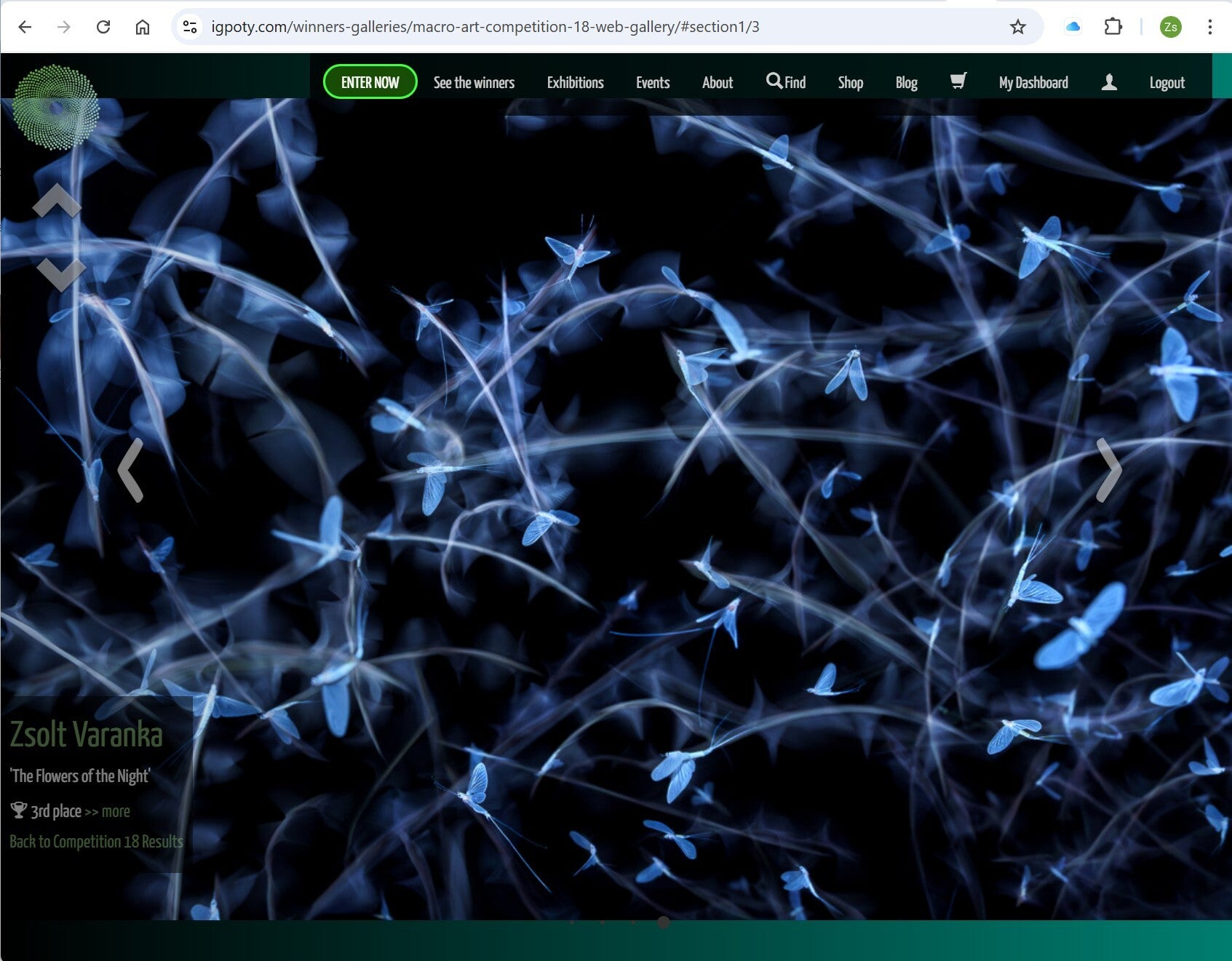The width and height of the screenshot is (1232, 961).
Task: Open Chrome three-dot menu
Action: pos(1209,27)
